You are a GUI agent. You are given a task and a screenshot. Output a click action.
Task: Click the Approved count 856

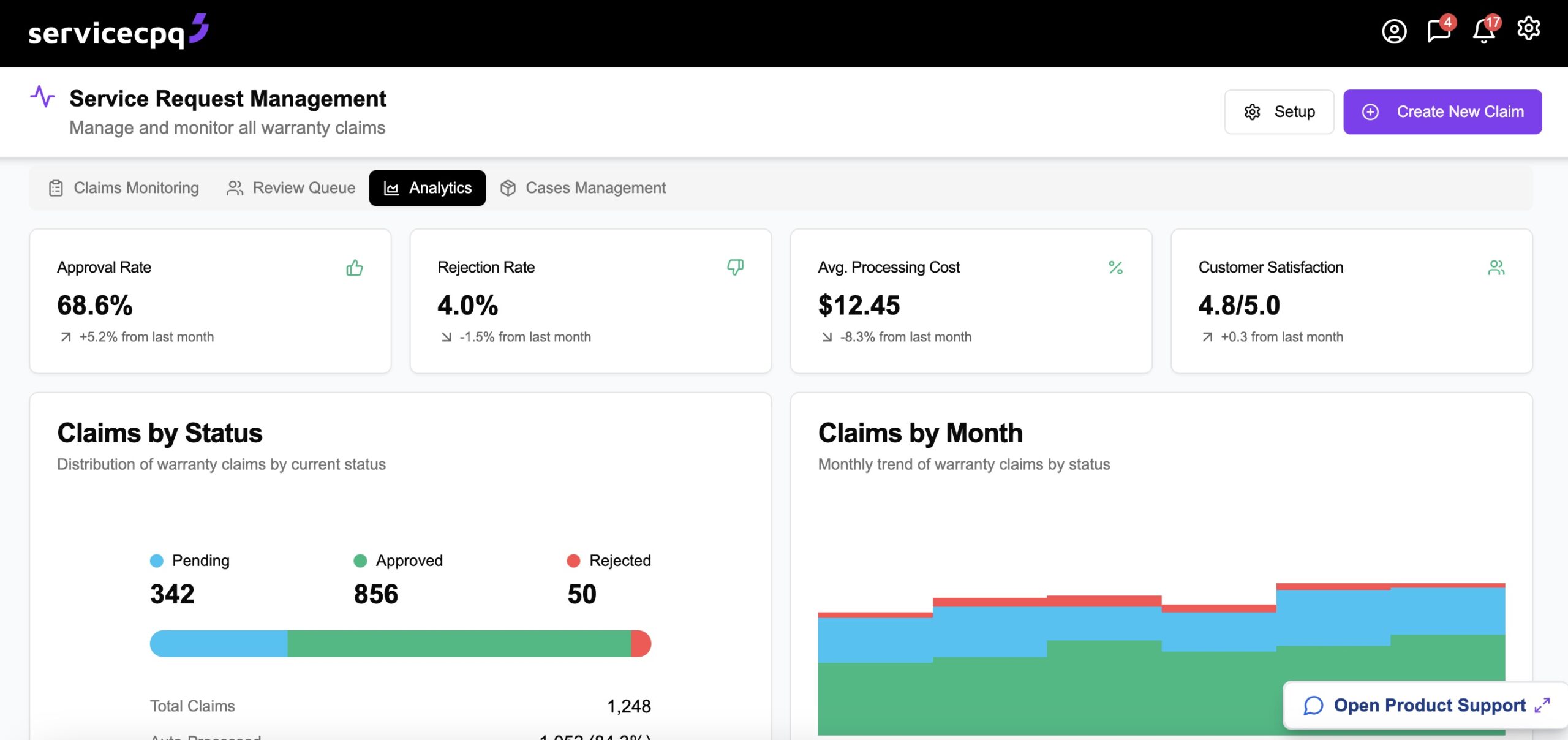point(376,594)
